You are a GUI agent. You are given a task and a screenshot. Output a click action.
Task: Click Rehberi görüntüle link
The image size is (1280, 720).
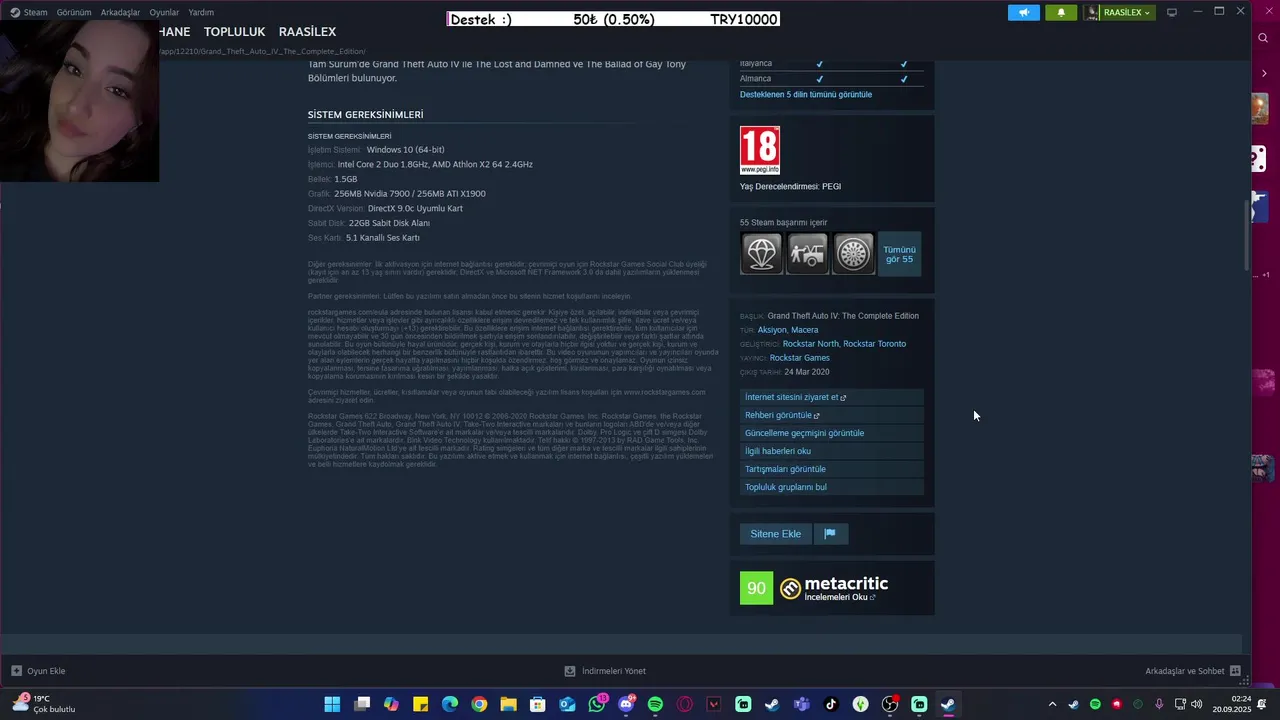click(831, 415)
